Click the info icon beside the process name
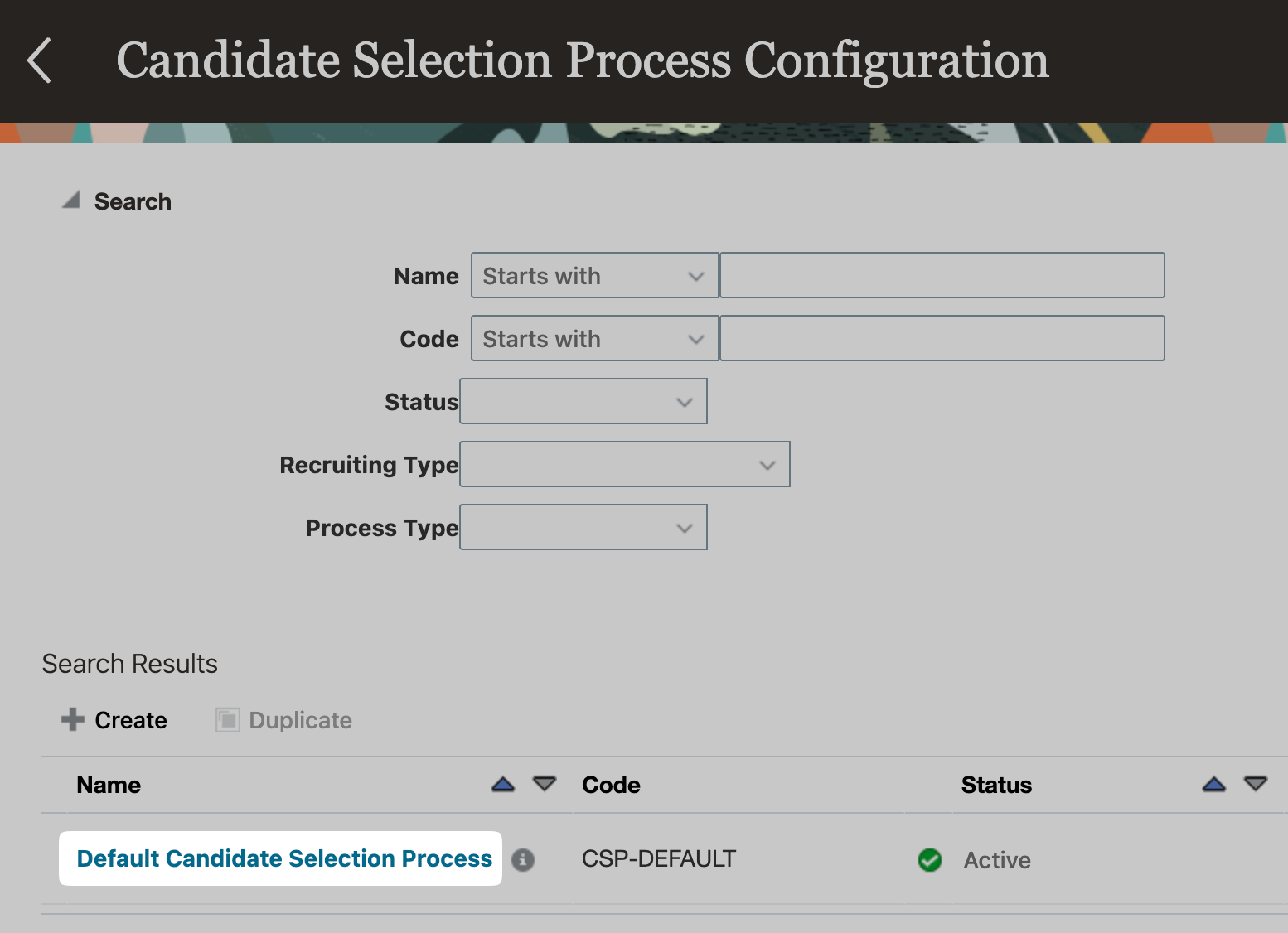 [523, 860]
